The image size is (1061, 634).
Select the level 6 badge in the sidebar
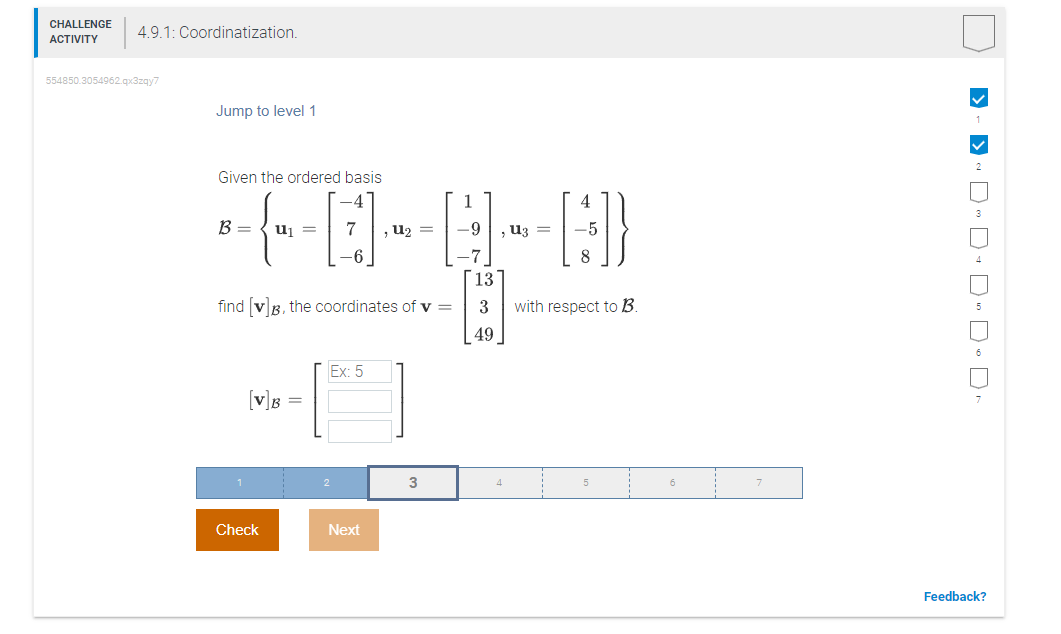pyautogui.click(x=977, y=330)
